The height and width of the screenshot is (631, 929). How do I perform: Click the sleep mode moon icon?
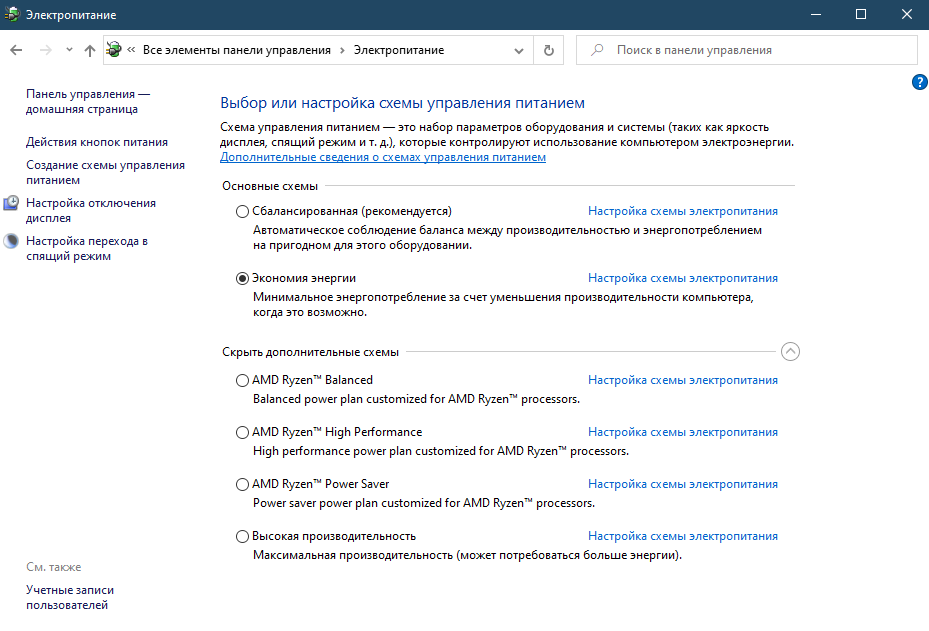12,241
